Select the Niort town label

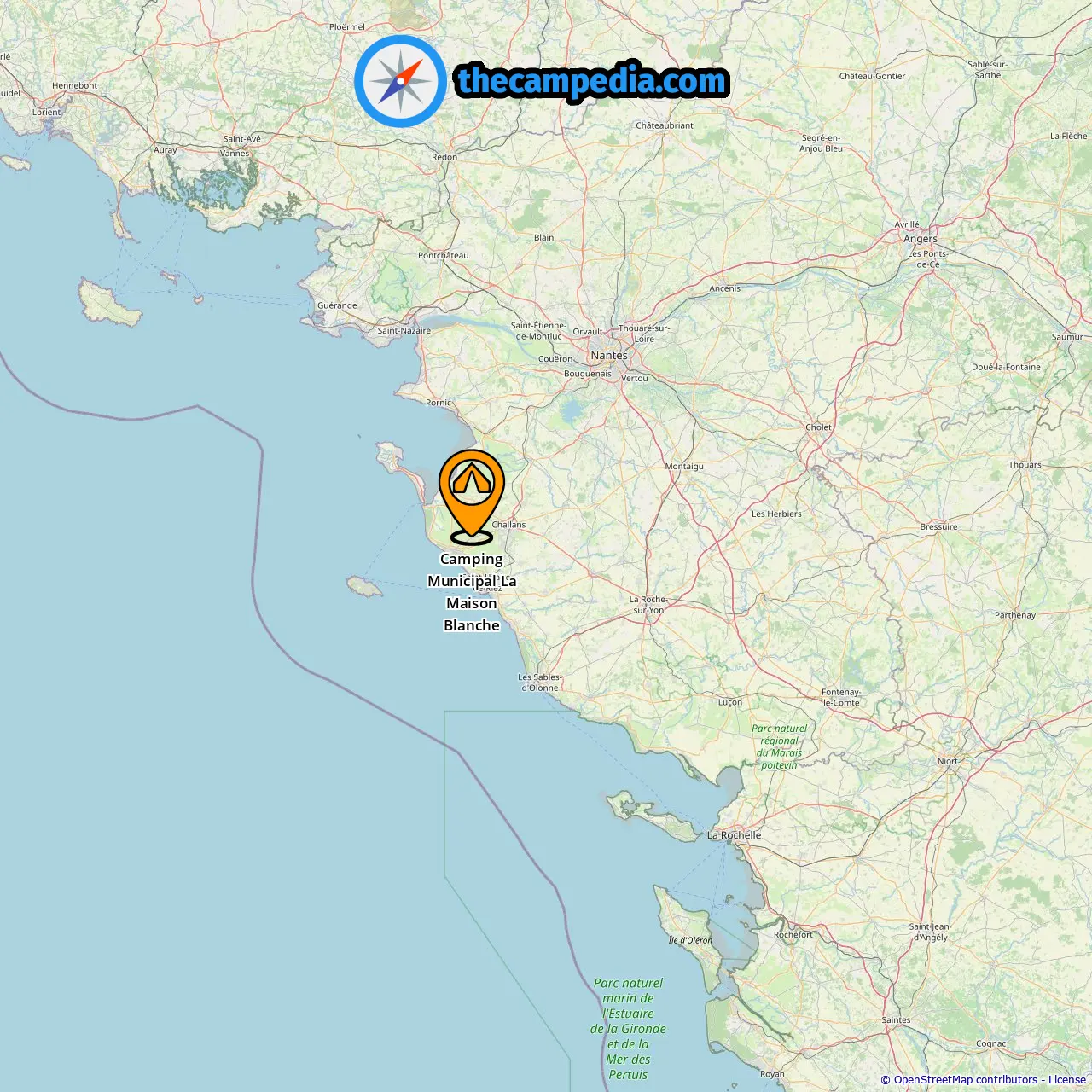point(948,761)
